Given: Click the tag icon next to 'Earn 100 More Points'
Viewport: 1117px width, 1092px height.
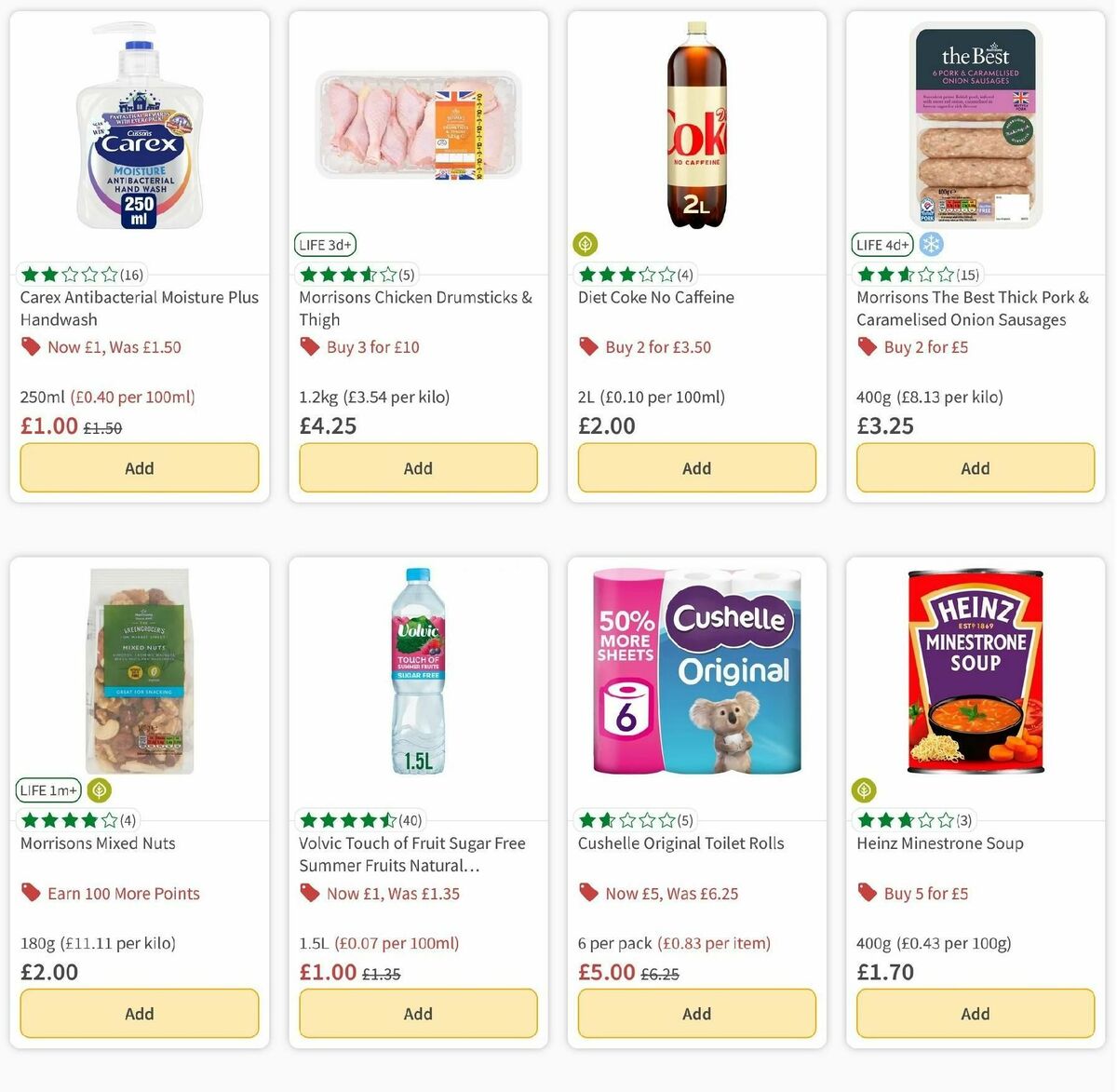Looking at the screenshot, I should pos(31,893).
